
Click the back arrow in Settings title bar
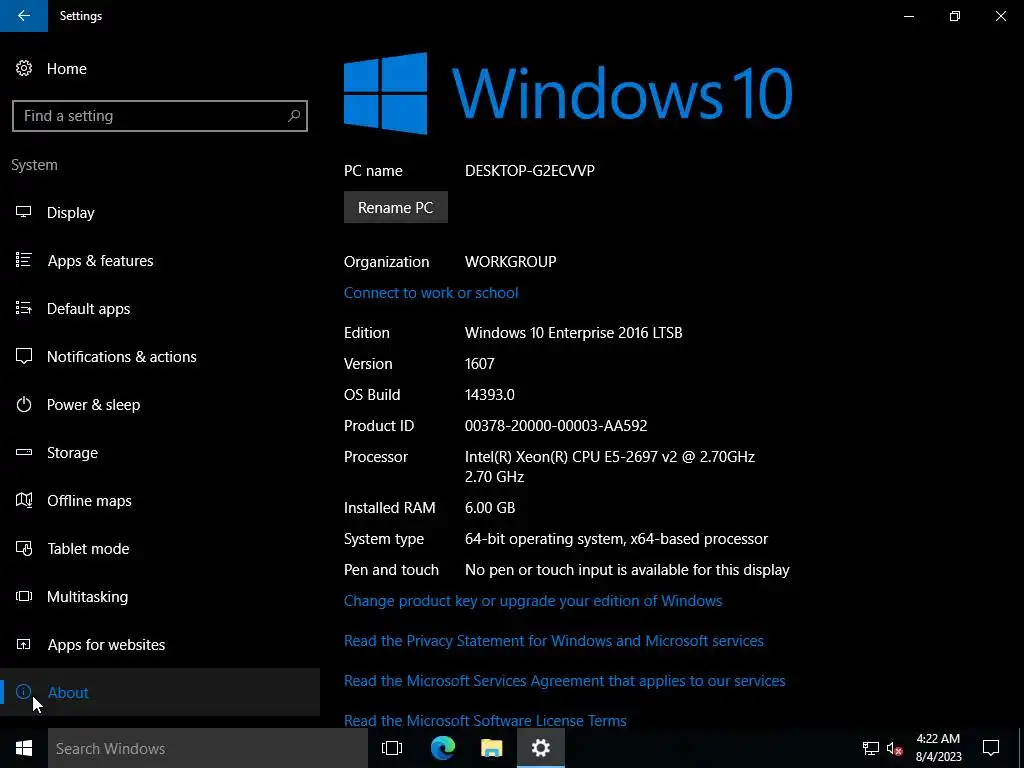24,16
